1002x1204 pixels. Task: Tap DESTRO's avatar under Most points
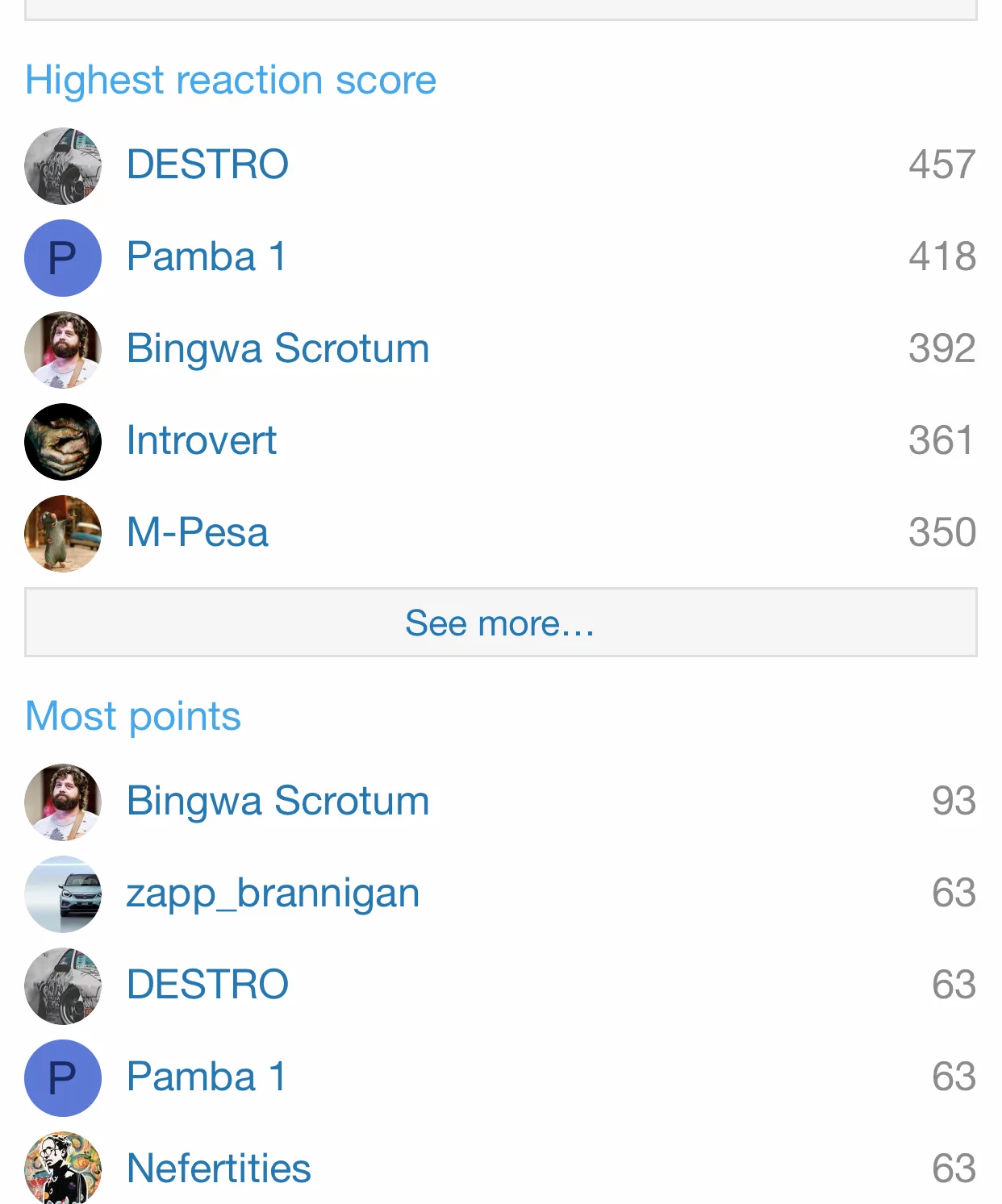[63, 986]
